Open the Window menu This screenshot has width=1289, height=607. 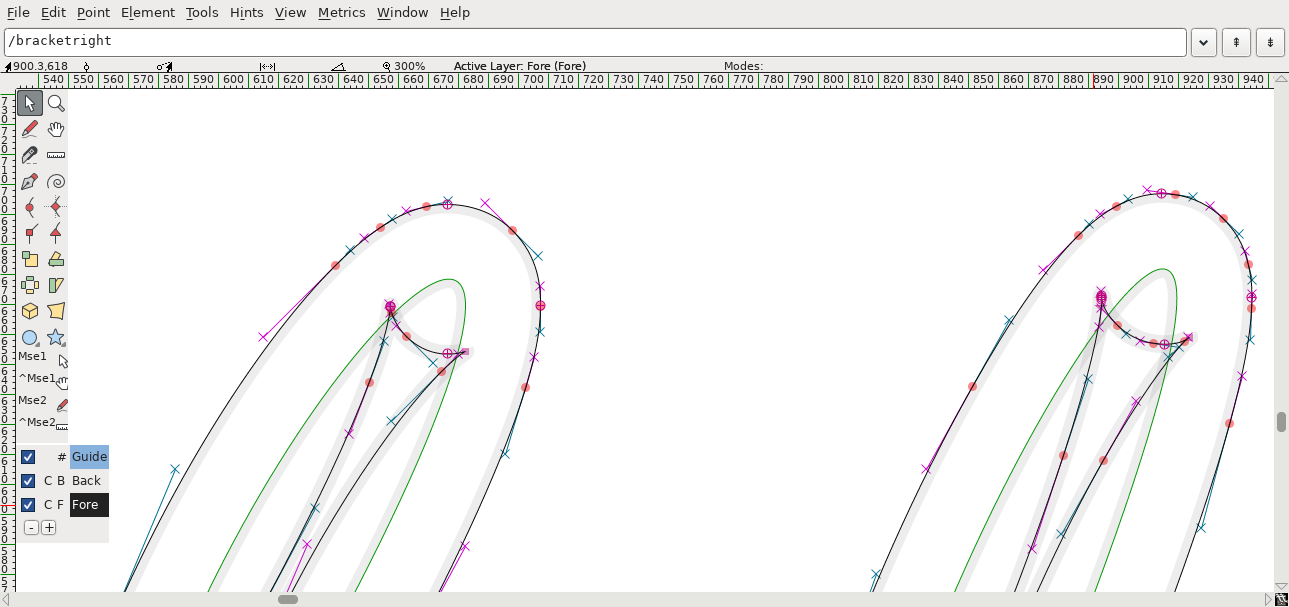402,12
